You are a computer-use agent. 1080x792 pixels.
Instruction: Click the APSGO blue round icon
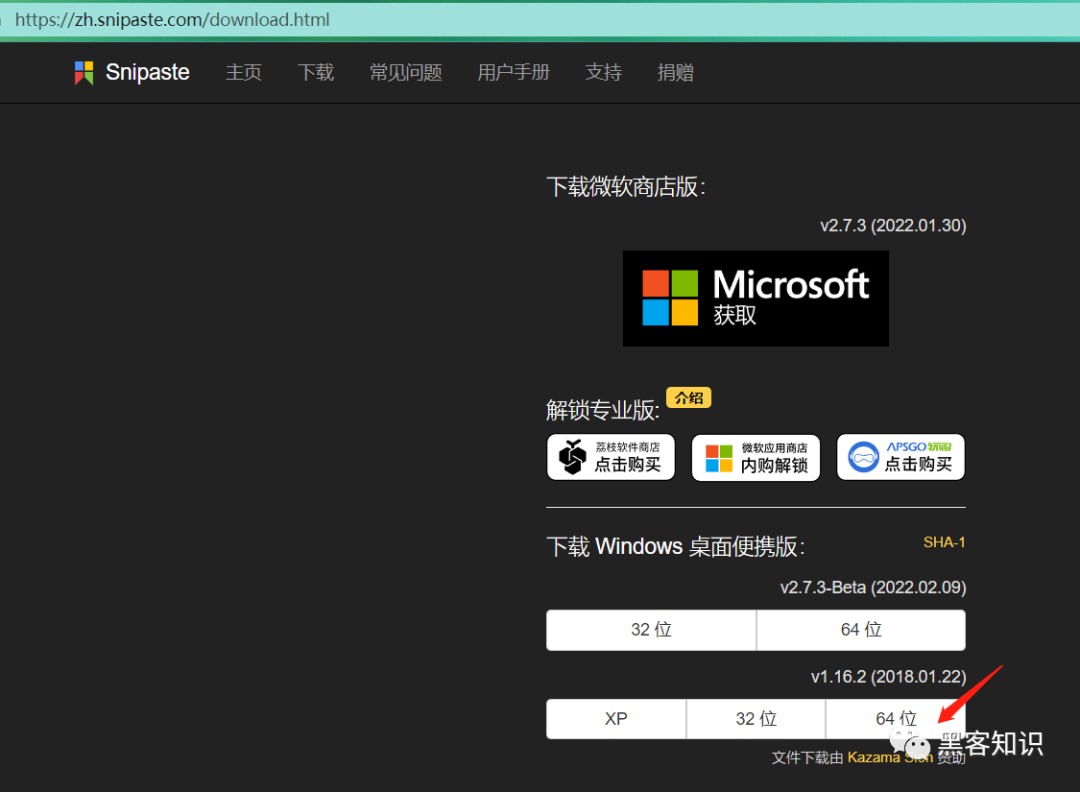pyautogui.click(x=863, y=457)
